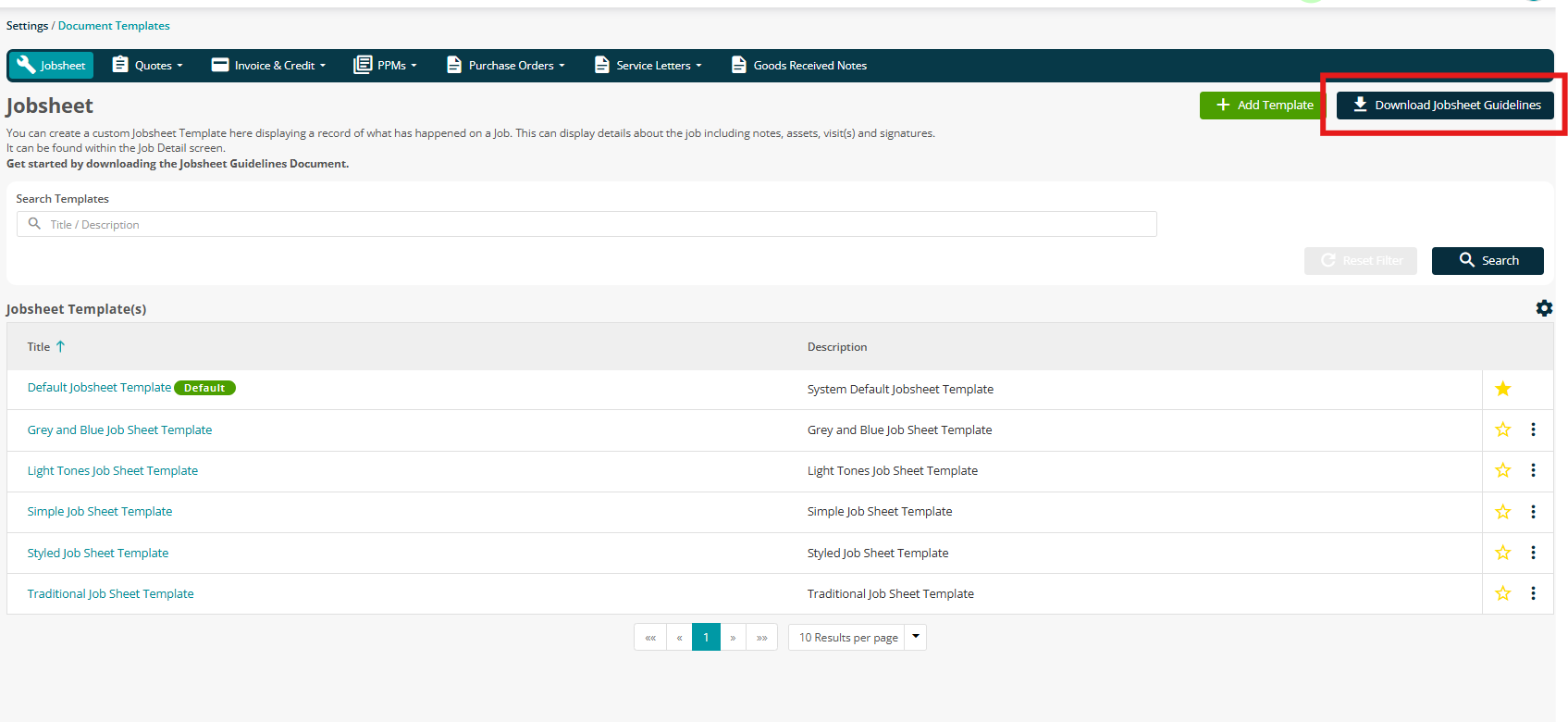
Task: Open the Quotes dropdown menu
Action: coord(148,66)
